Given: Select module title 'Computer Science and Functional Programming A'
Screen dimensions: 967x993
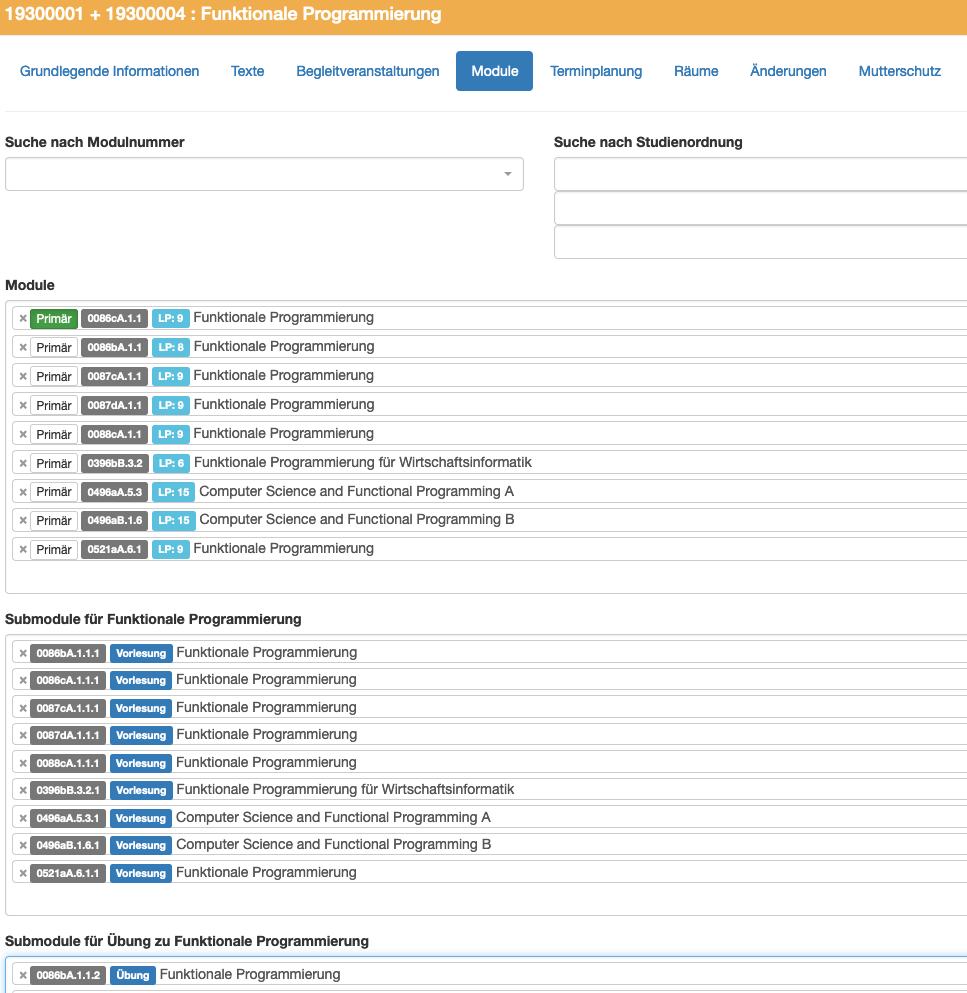Looking at the screenshot, I should coord(357,491).
